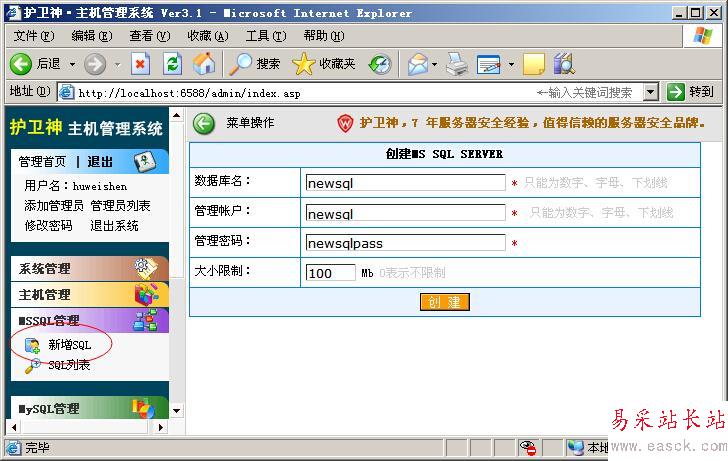This screenshot has height=461, width=728.
Task: Open the 管理员列表 link
Action: [x=120, y=206]
